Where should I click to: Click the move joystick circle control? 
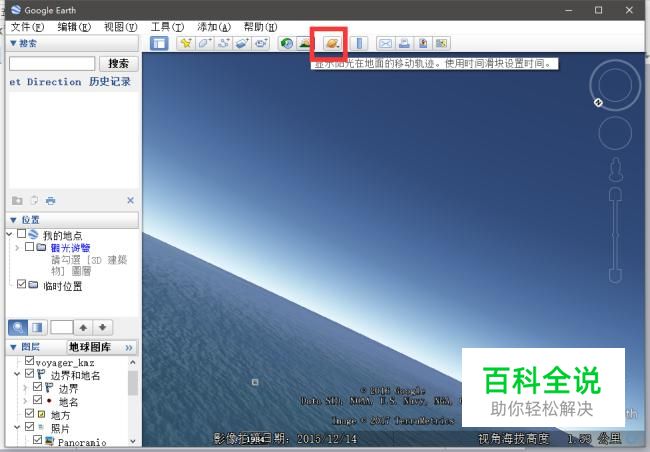(615, 133)
